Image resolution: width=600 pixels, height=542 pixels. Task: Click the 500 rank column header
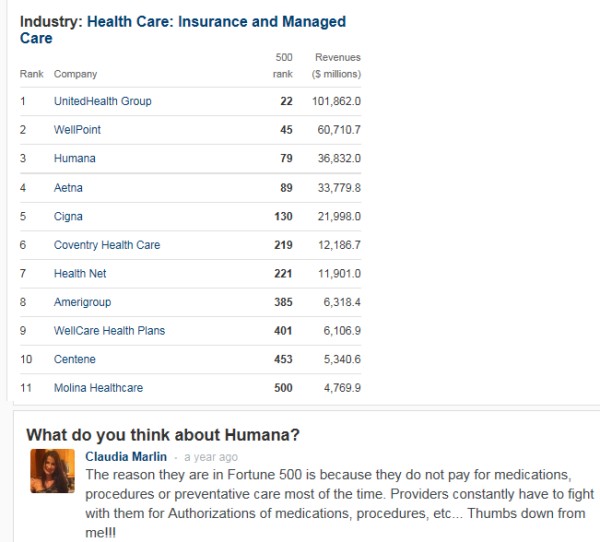tap(283, 66)
